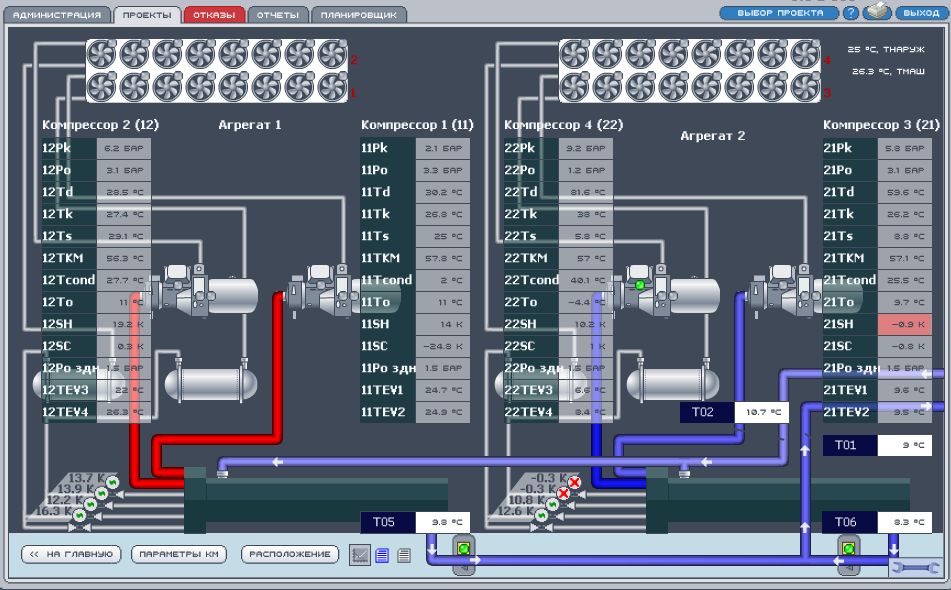Viewport: 951px width, 590px height.
Task: Open the wrench service settings icon
Action: [x=916, y=568]
